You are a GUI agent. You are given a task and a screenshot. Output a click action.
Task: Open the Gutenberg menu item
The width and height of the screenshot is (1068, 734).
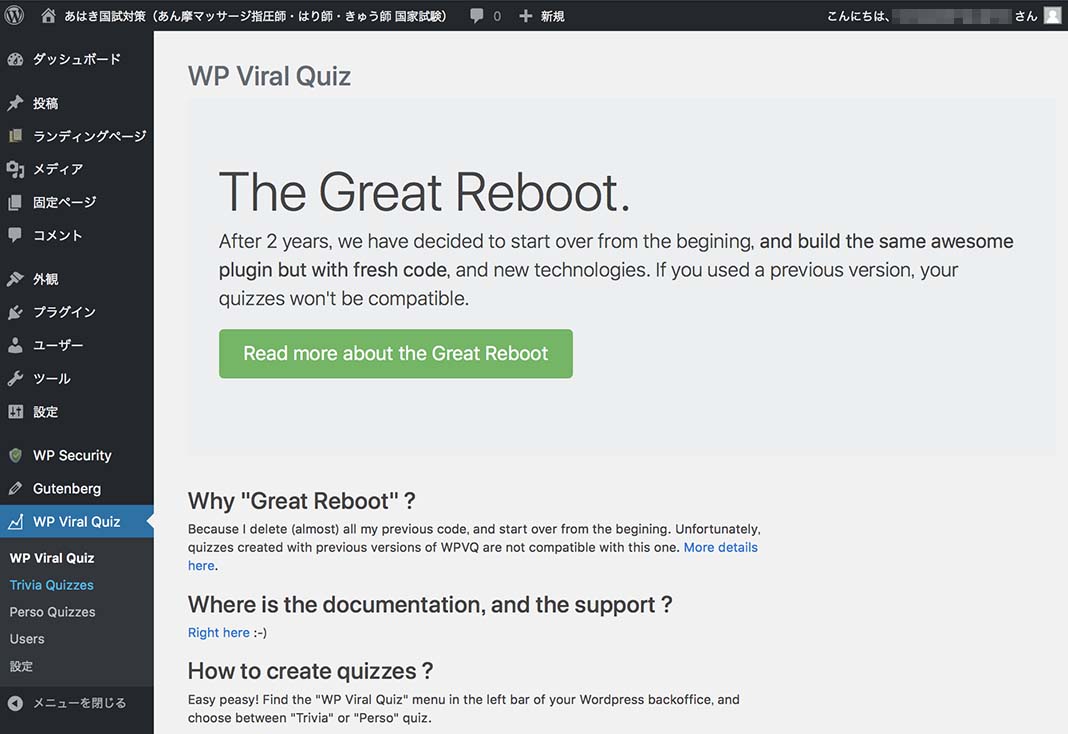point(66,489)
